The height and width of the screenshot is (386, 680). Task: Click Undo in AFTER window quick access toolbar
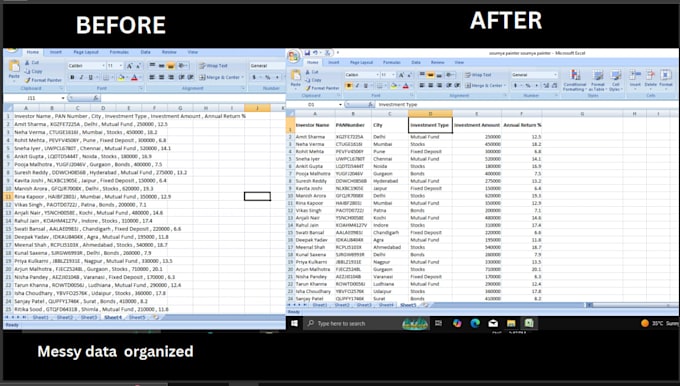[315, 53]
